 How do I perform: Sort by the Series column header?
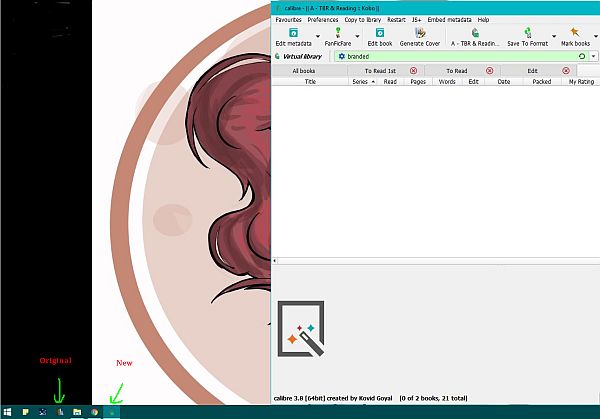coord(363,82)
